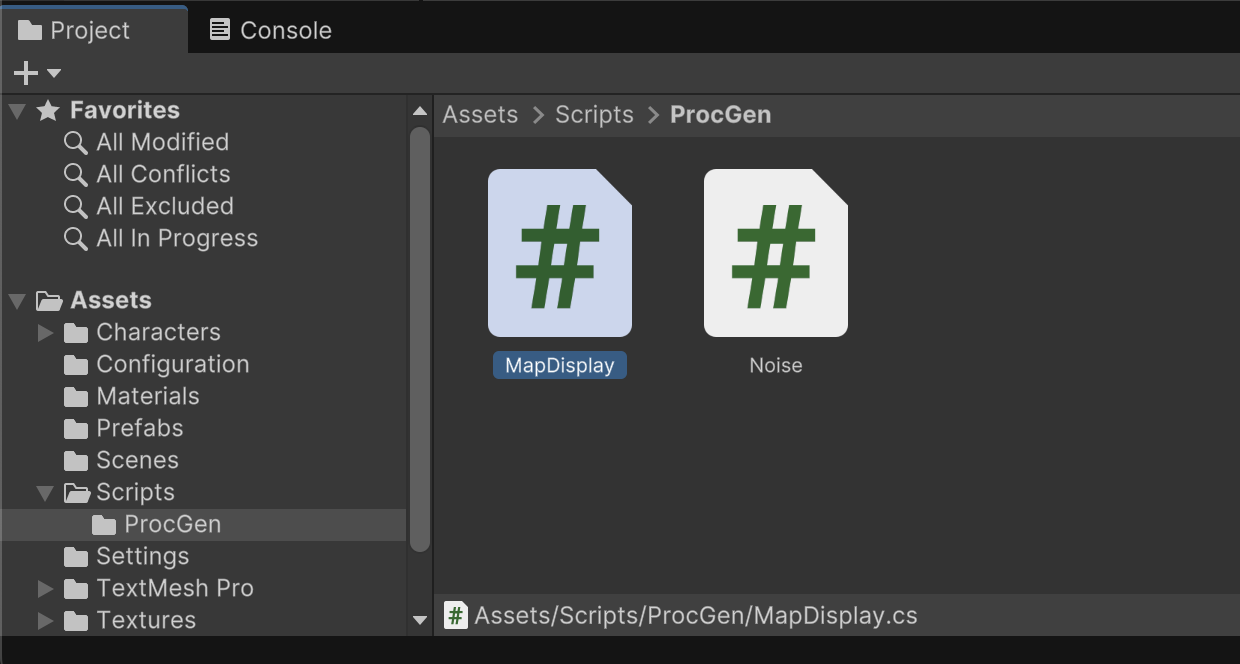Select the All In Progress favorite
Screen dimensions: 1240x664
pyautogui.click(x=177, y=238)
